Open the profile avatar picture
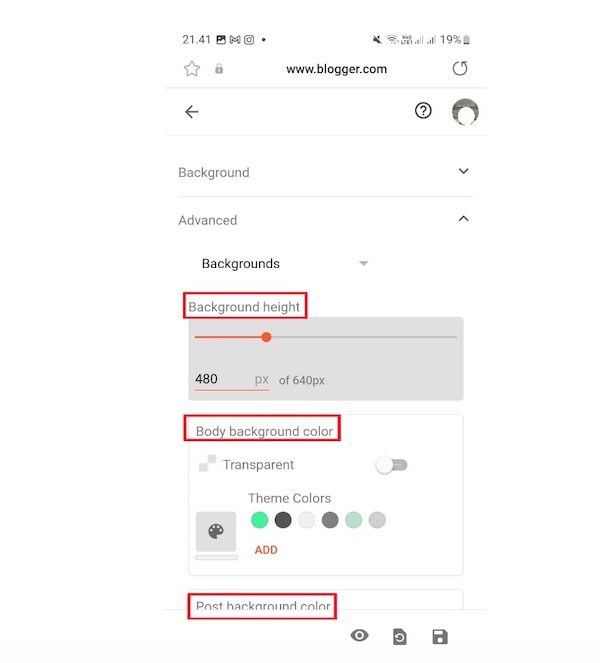The image size is (600, 663). pyautogui.click(x=465, y=112)
